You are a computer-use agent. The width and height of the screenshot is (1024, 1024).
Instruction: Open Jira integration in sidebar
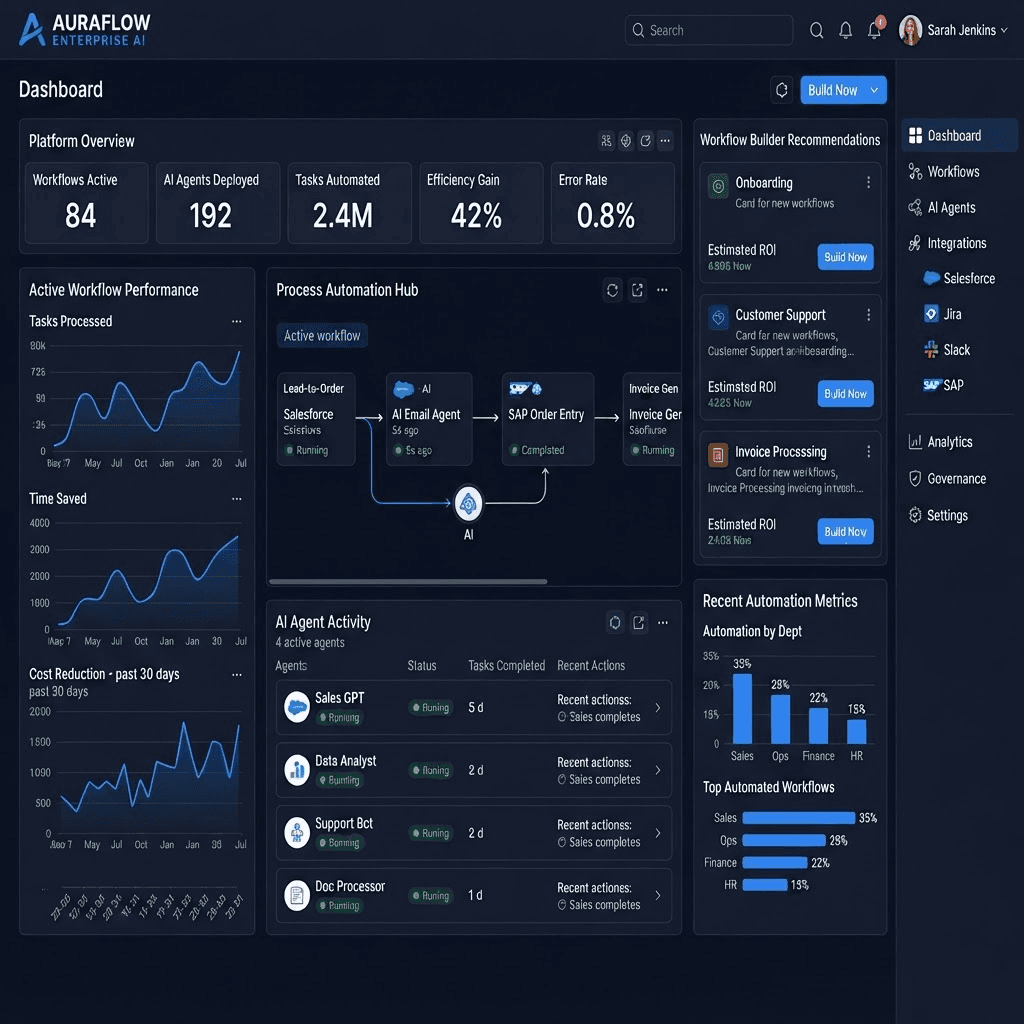point(942,314)
